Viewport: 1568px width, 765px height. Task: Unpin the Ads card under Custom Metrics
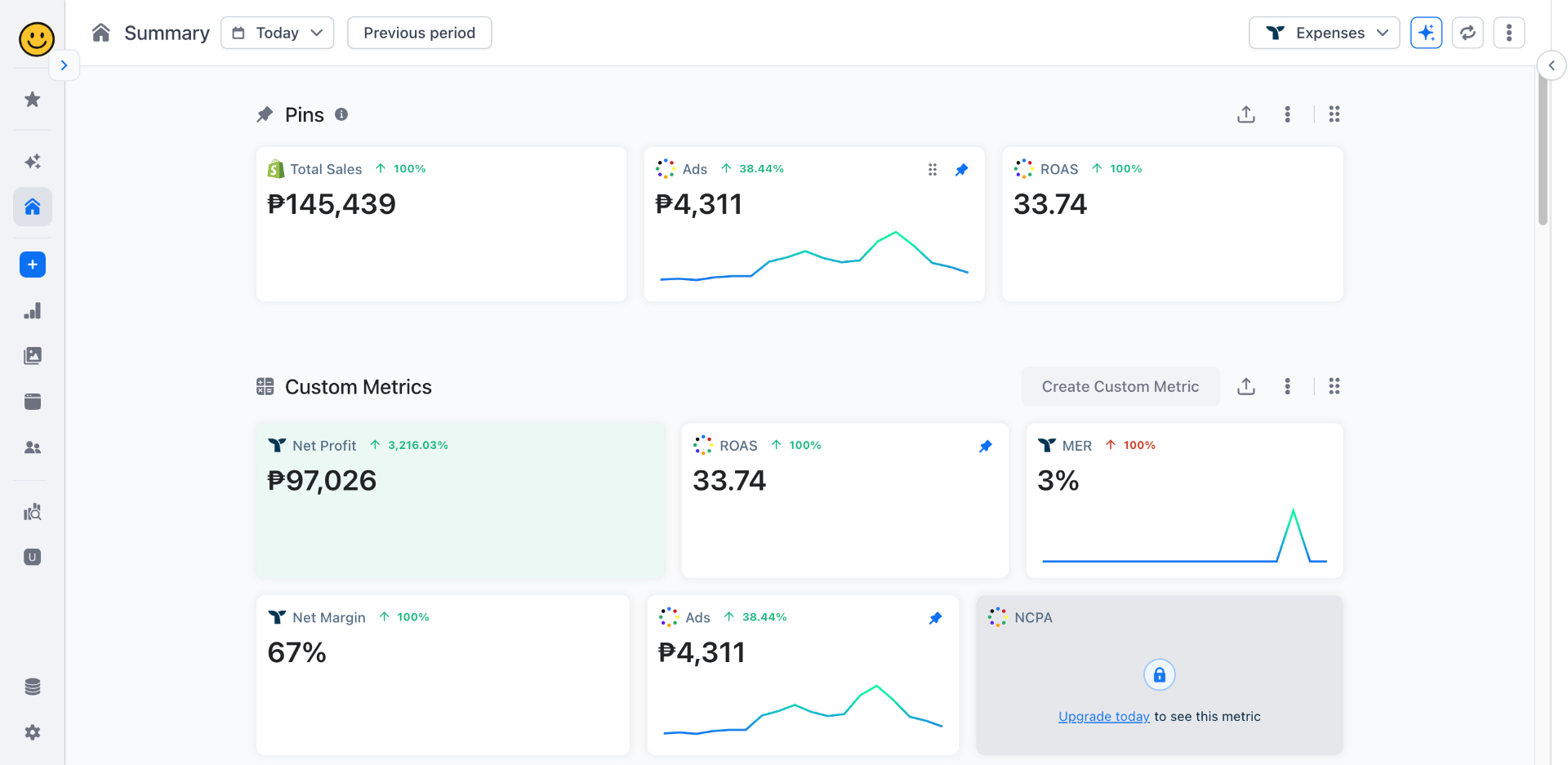coord(936,618)
